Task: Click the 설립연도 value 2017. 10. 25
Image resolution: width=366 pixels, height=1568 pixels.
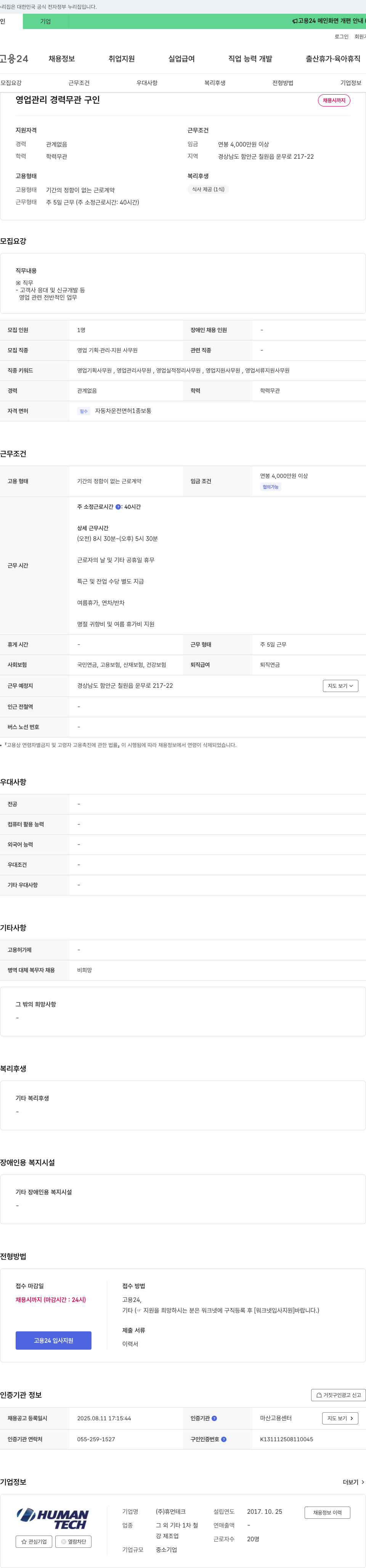Action: (x=265, y=1512)
